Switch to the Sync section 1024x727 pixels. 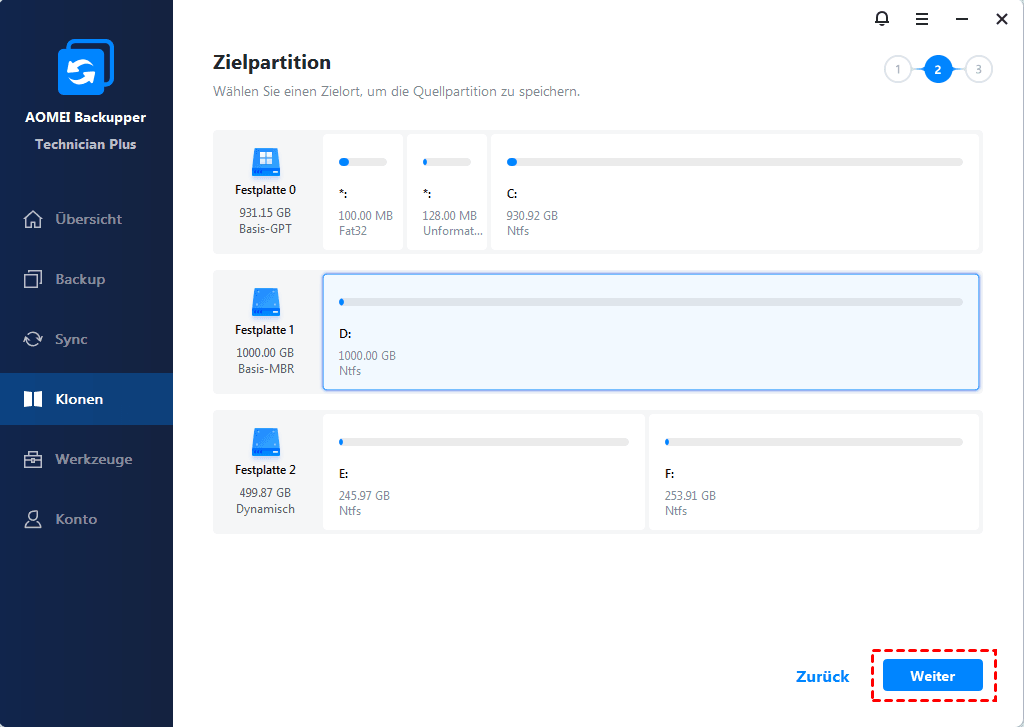coord(71,339)
